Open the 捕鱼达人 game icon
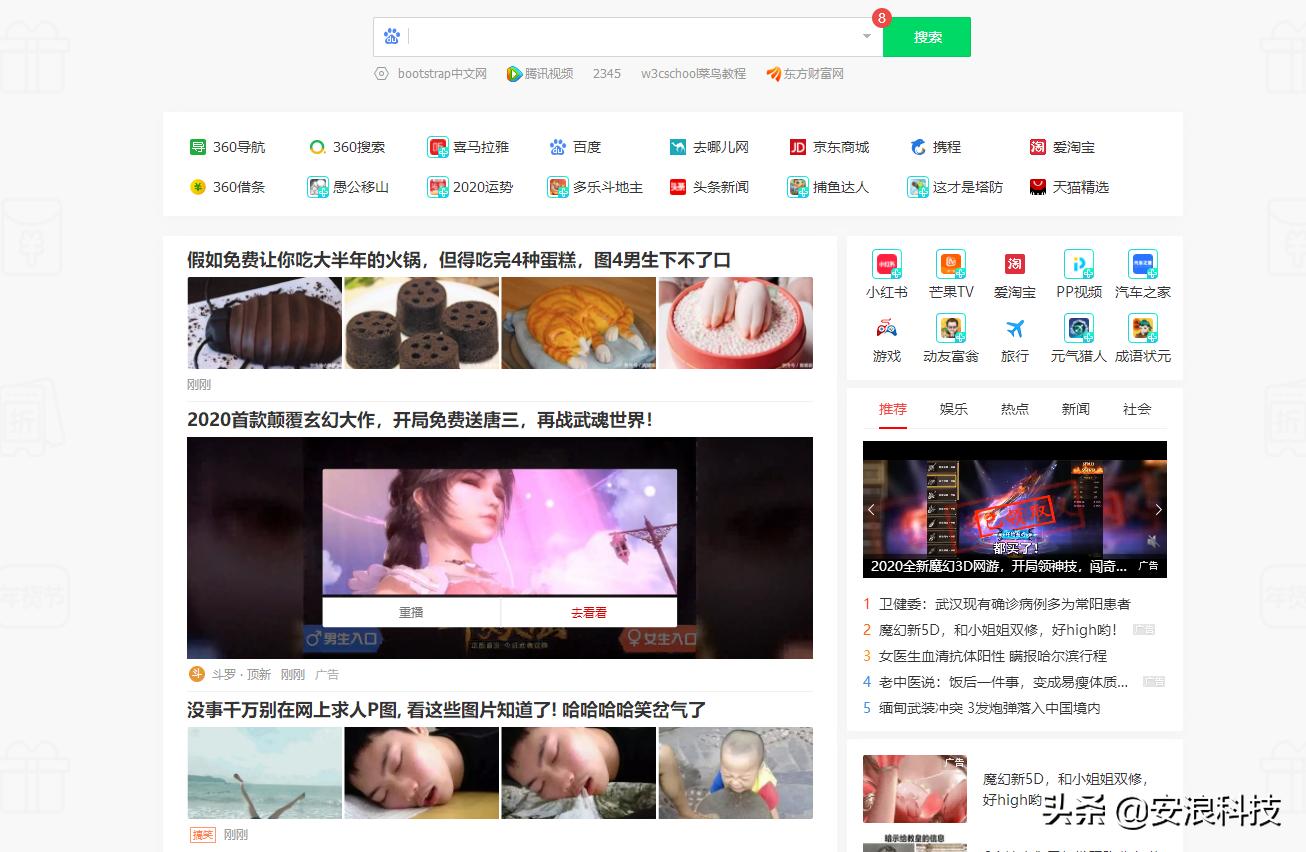Image resolution: width=1306 pixels, height=852 pixels. coord(829,187)
